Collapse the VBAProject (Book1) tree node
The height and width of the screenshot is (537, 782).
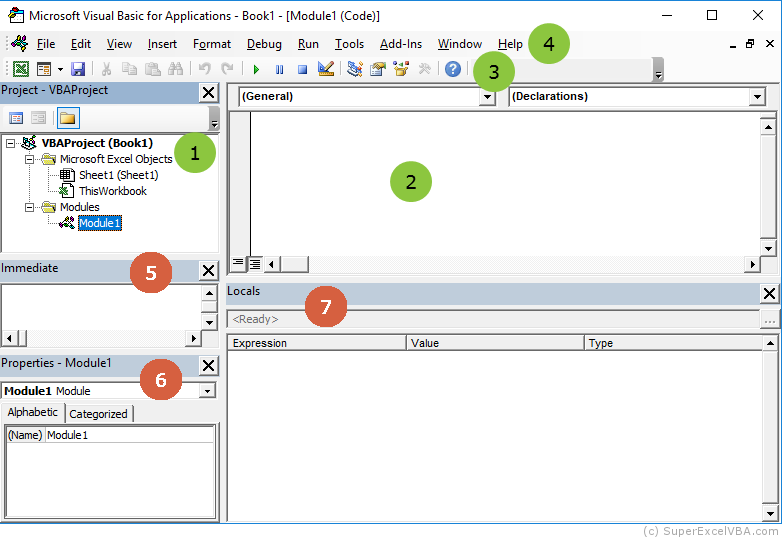pos(10,144)
